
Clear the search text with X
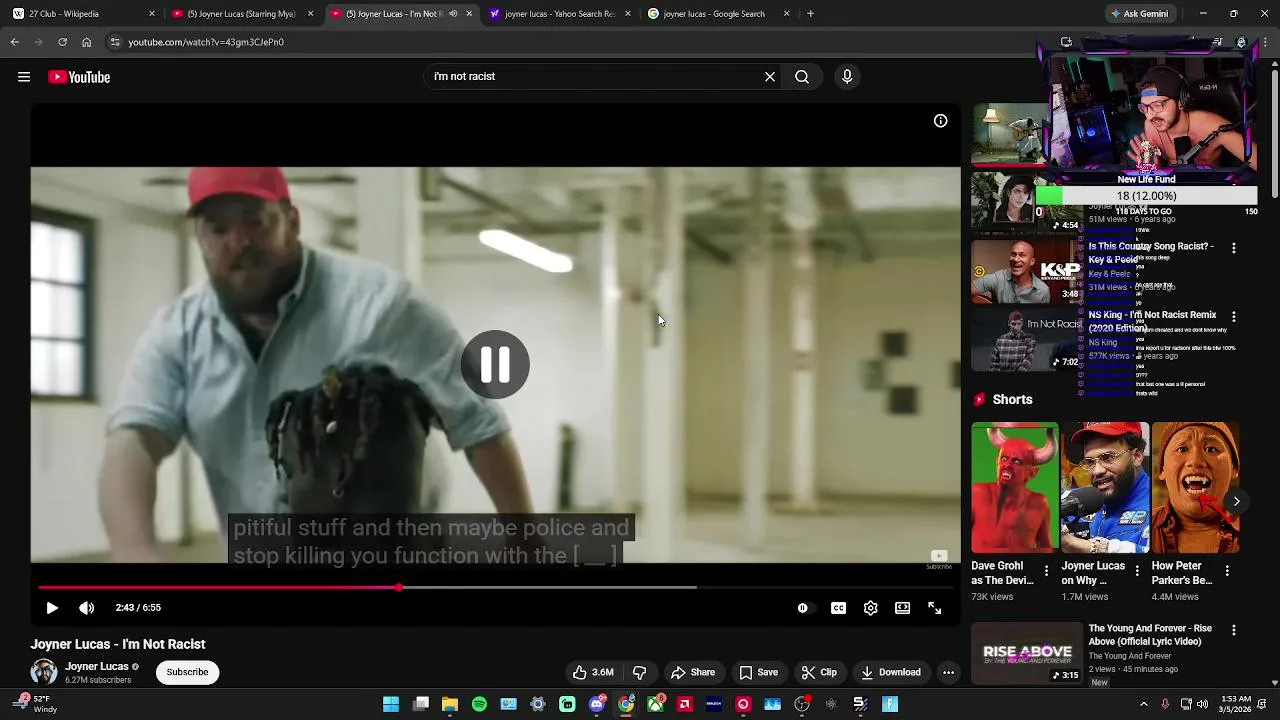[x=770, y=76]
